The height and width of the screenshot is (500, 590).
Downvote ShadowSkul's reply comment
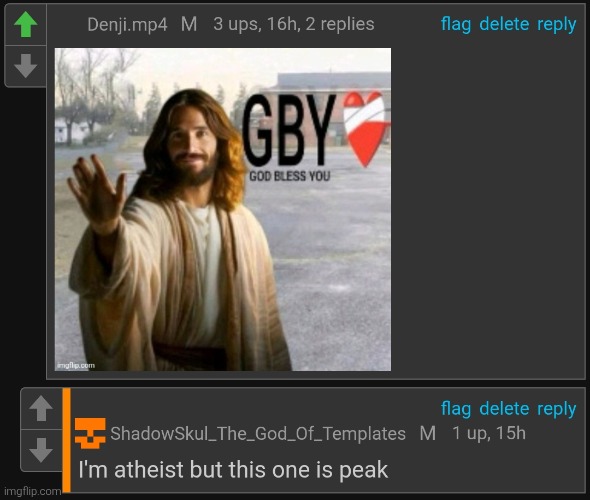[x=41, y=450]
